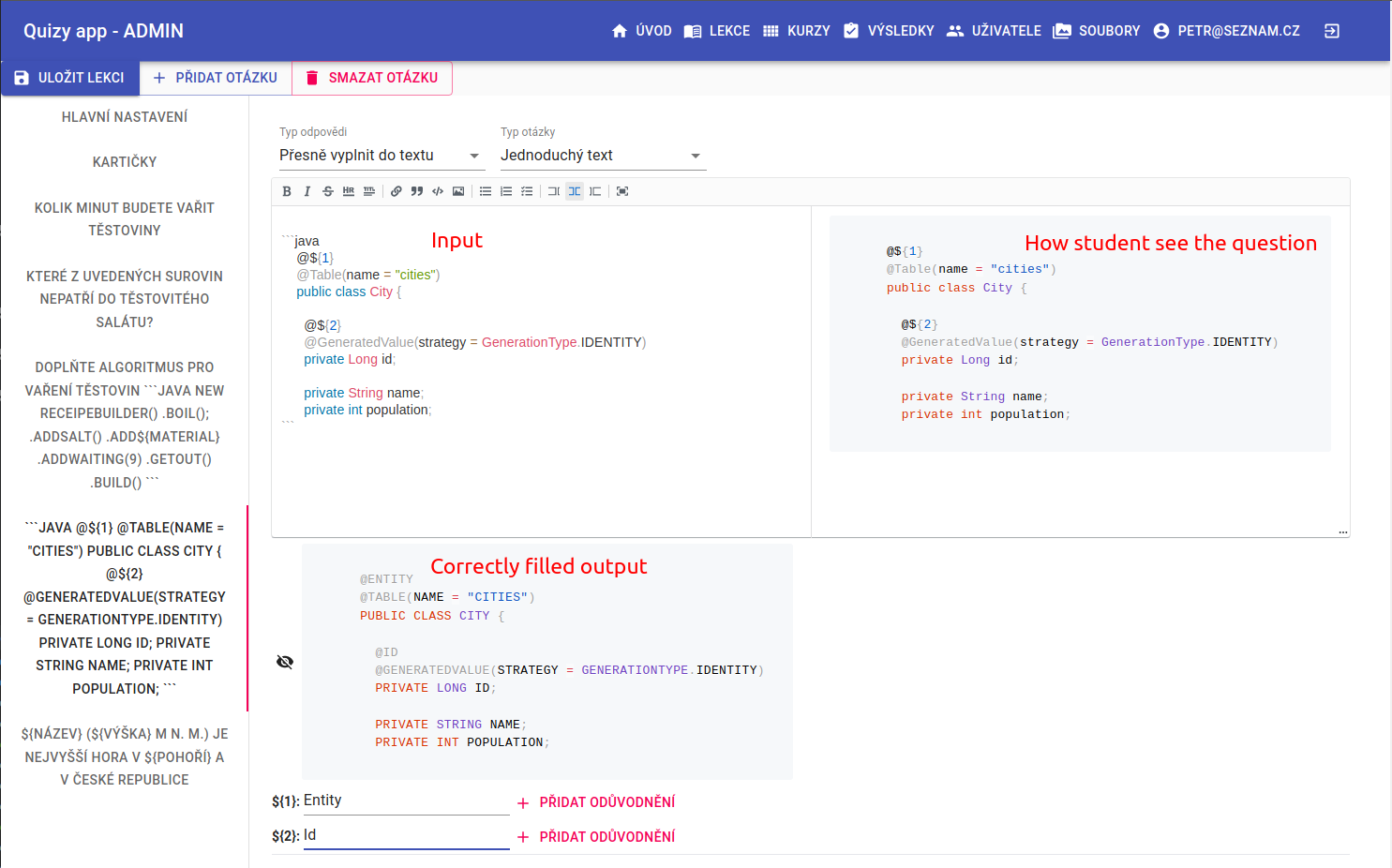This screenshot has height=868, width=1392.
Task: Switch to editor-only layout view
Action: point(554,191)
